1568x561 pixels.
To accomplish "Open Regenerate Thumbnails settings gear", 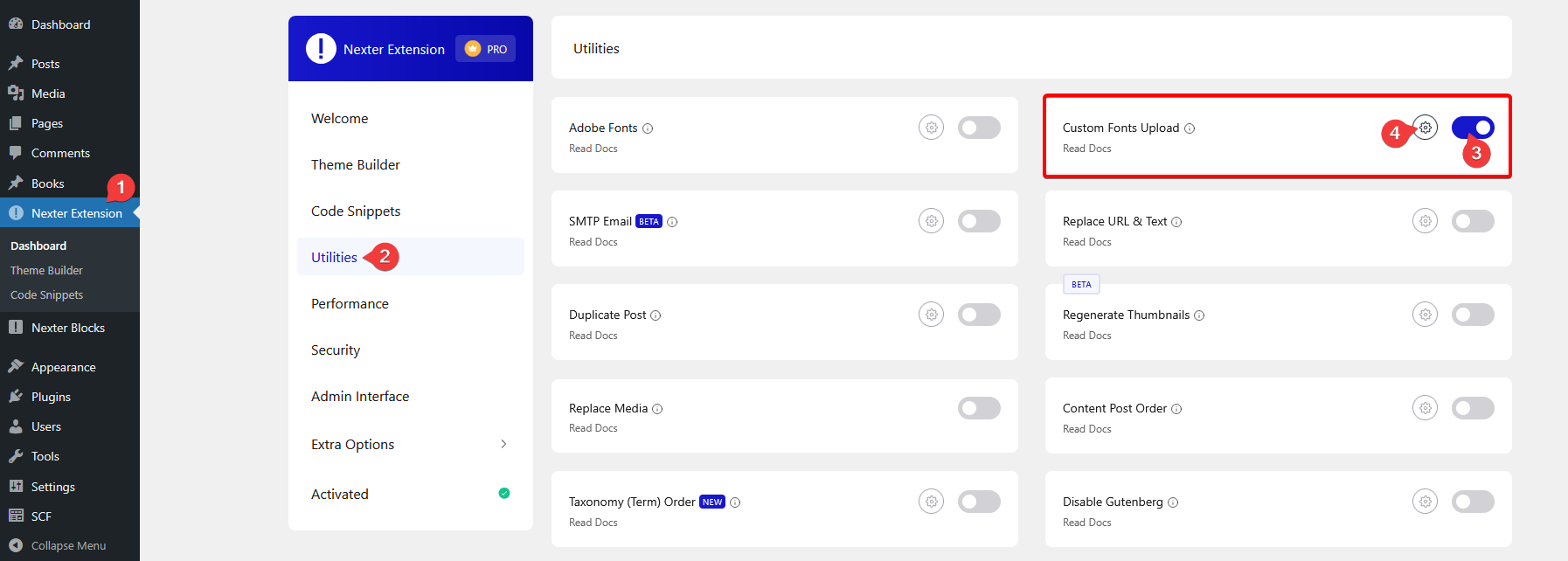I will (1425, 315).
